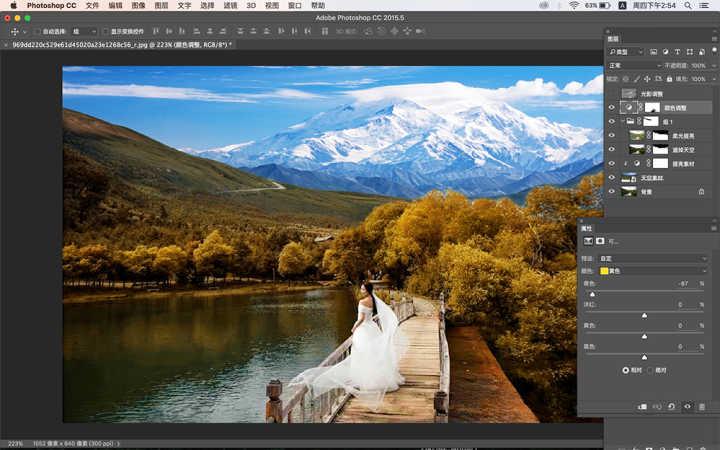Open the 预设 preset dropdown in Properties
Screen dimensions: 720x450
click(653, 259)
